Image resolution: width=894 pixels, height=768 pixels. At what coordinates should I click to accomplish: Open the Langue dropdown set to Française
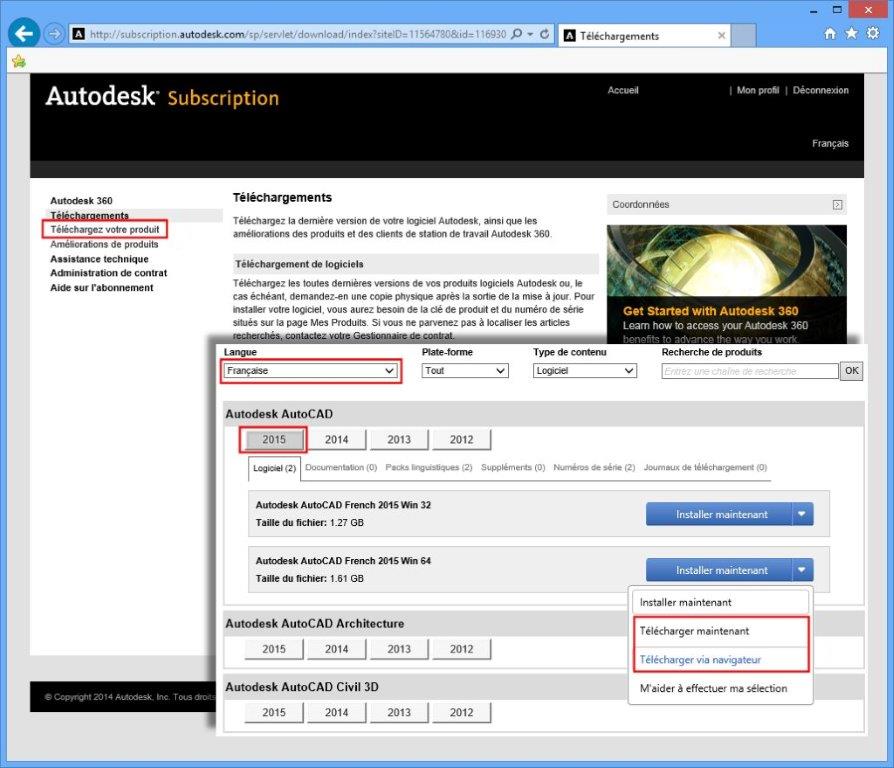(311, 371)
